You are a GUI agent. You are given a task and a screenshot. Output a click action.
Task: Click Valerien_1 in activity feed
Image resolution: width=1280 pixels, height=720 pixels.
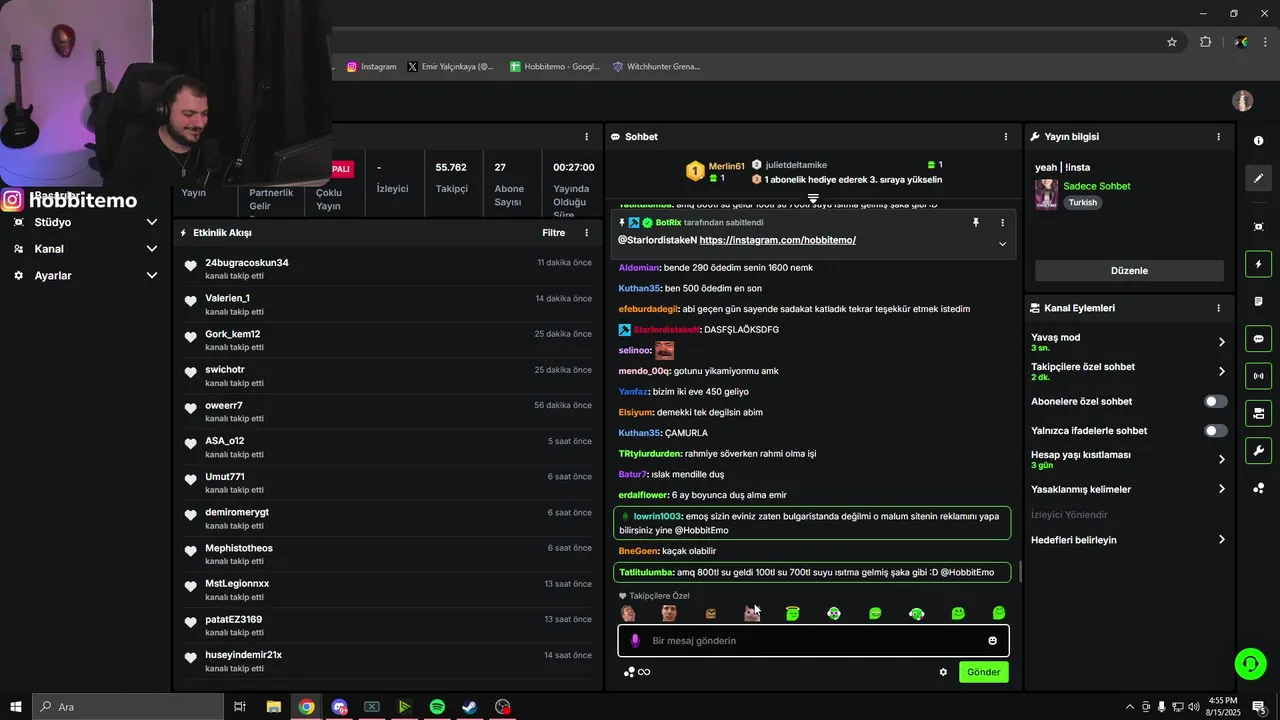pyautogui.click(x=228, y=298)
